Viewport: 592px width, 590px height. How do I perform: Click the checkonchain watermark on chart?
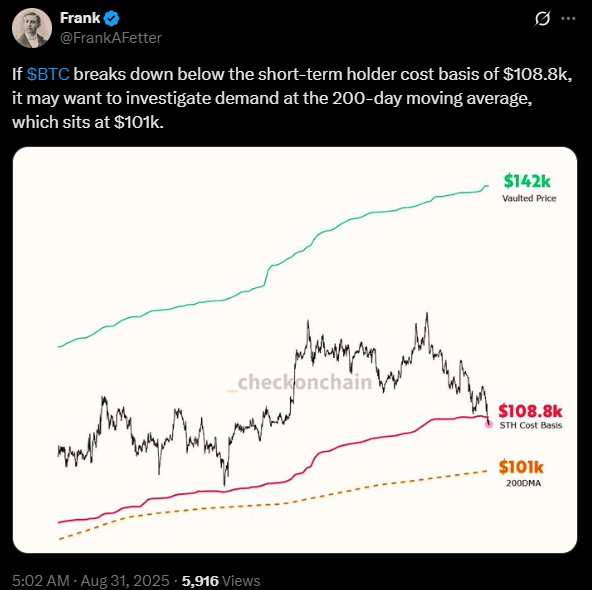(x=299, y=382)
